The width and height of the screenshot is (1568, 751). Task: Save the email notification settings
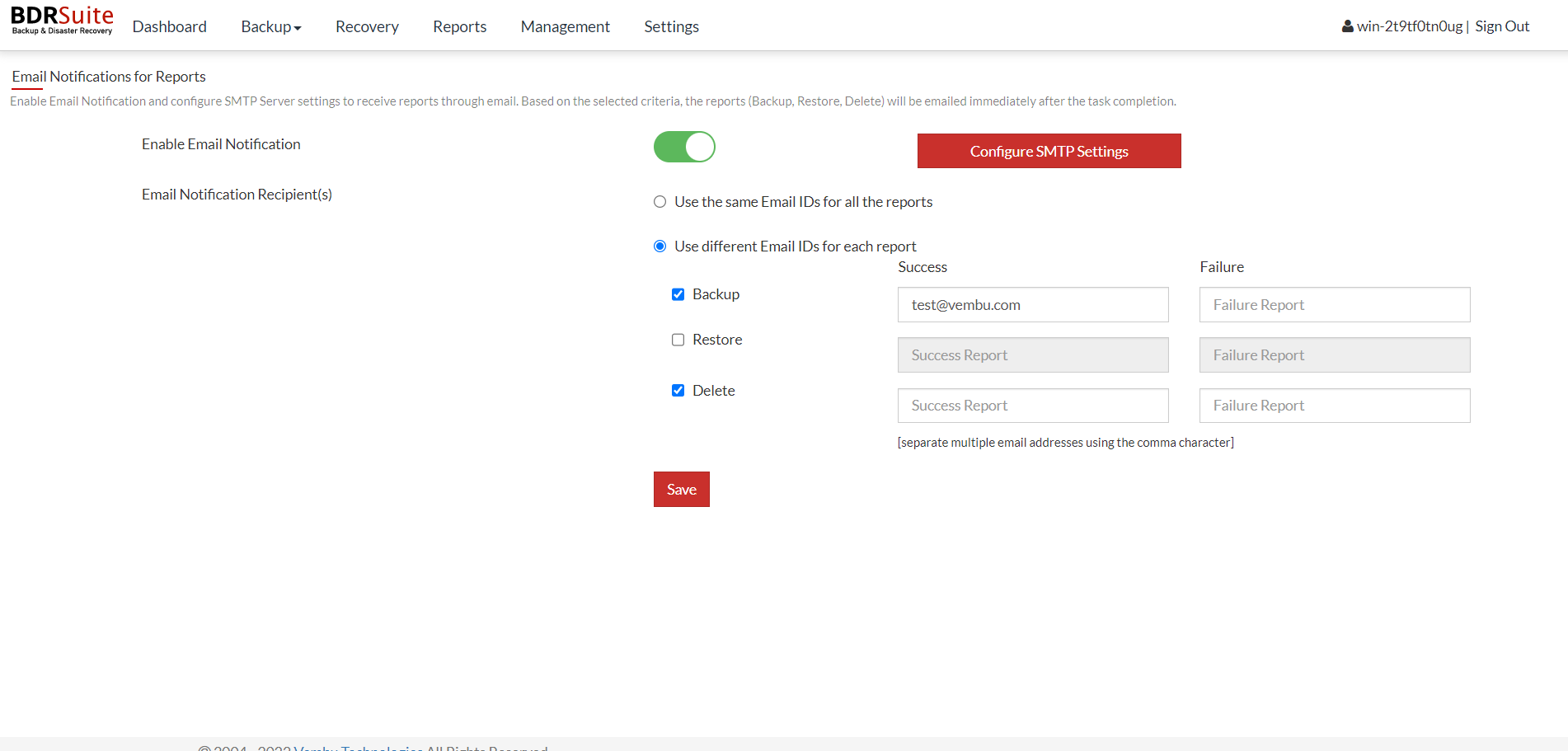(x=682, y=490)
